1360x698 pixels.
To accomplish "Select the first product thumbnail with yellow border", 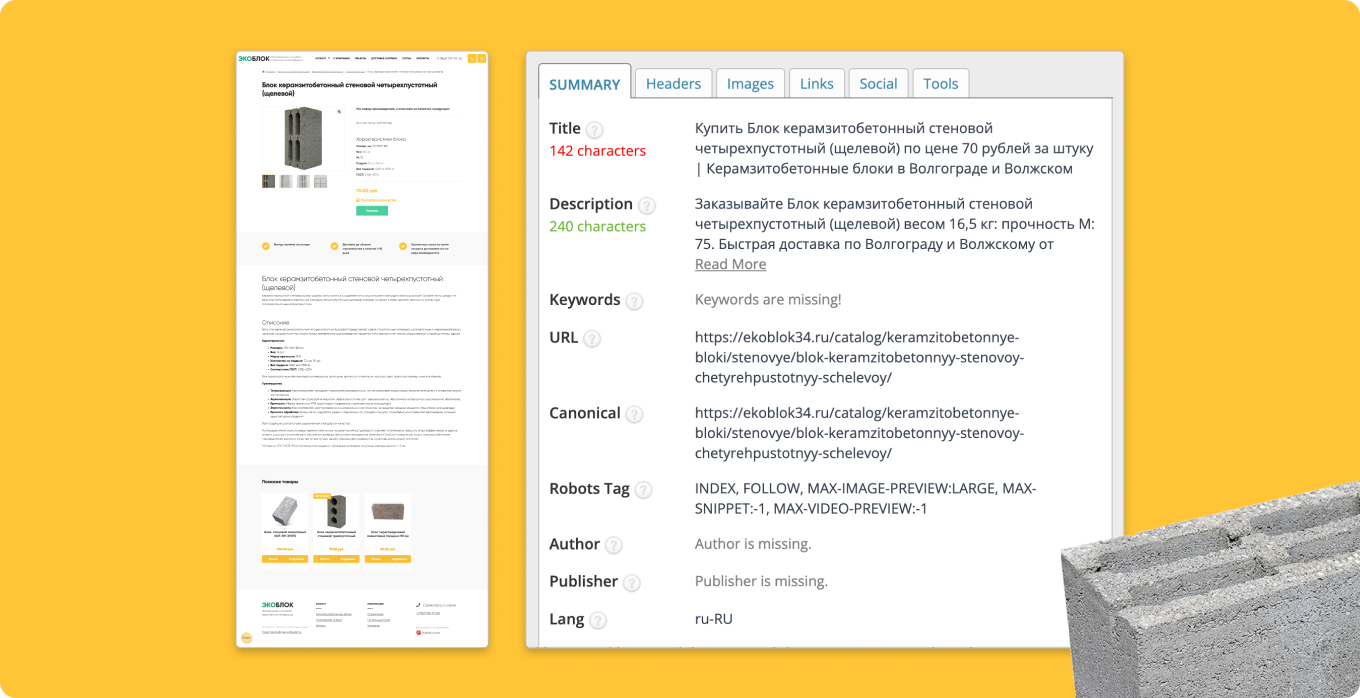I will (268, 181).
